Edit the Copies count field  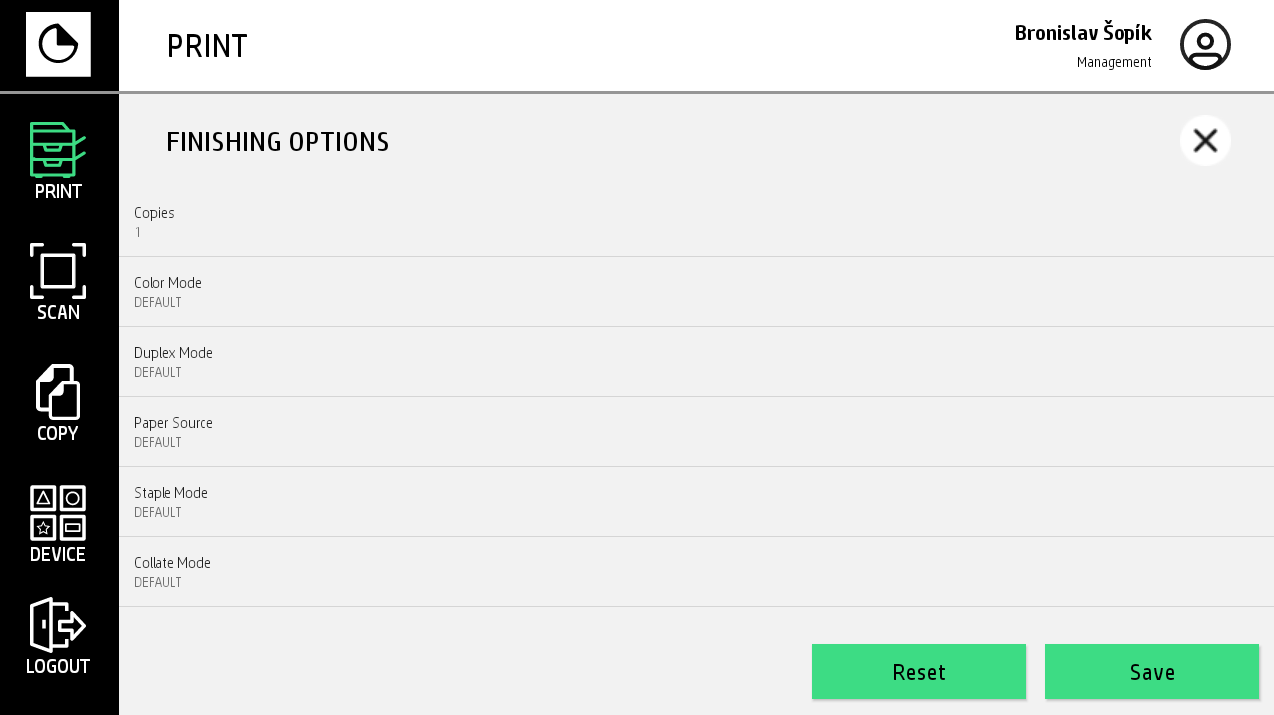pos(697,221)
